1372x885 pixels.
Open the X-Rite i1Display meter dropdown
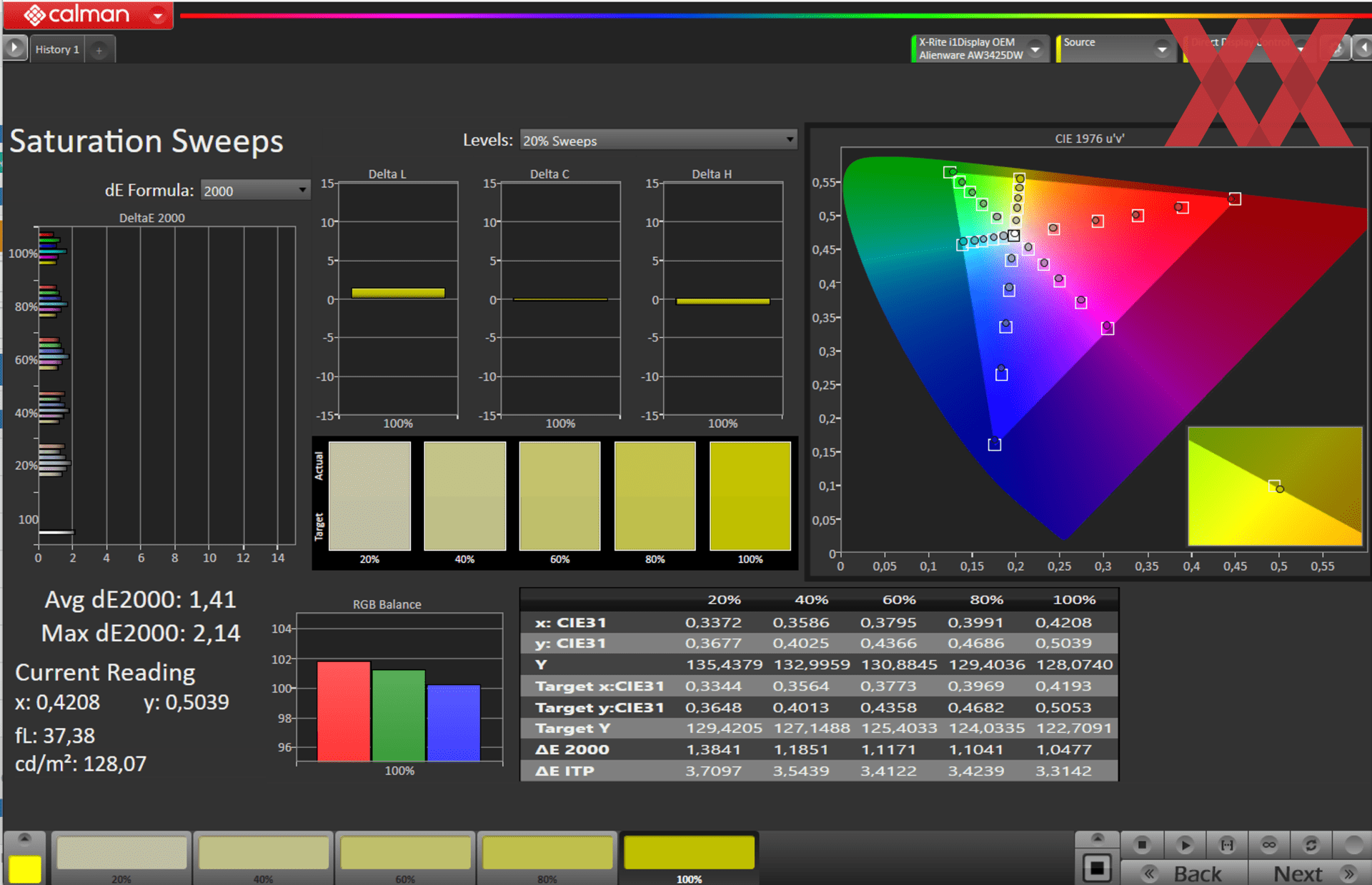[x=1035, y=49]
